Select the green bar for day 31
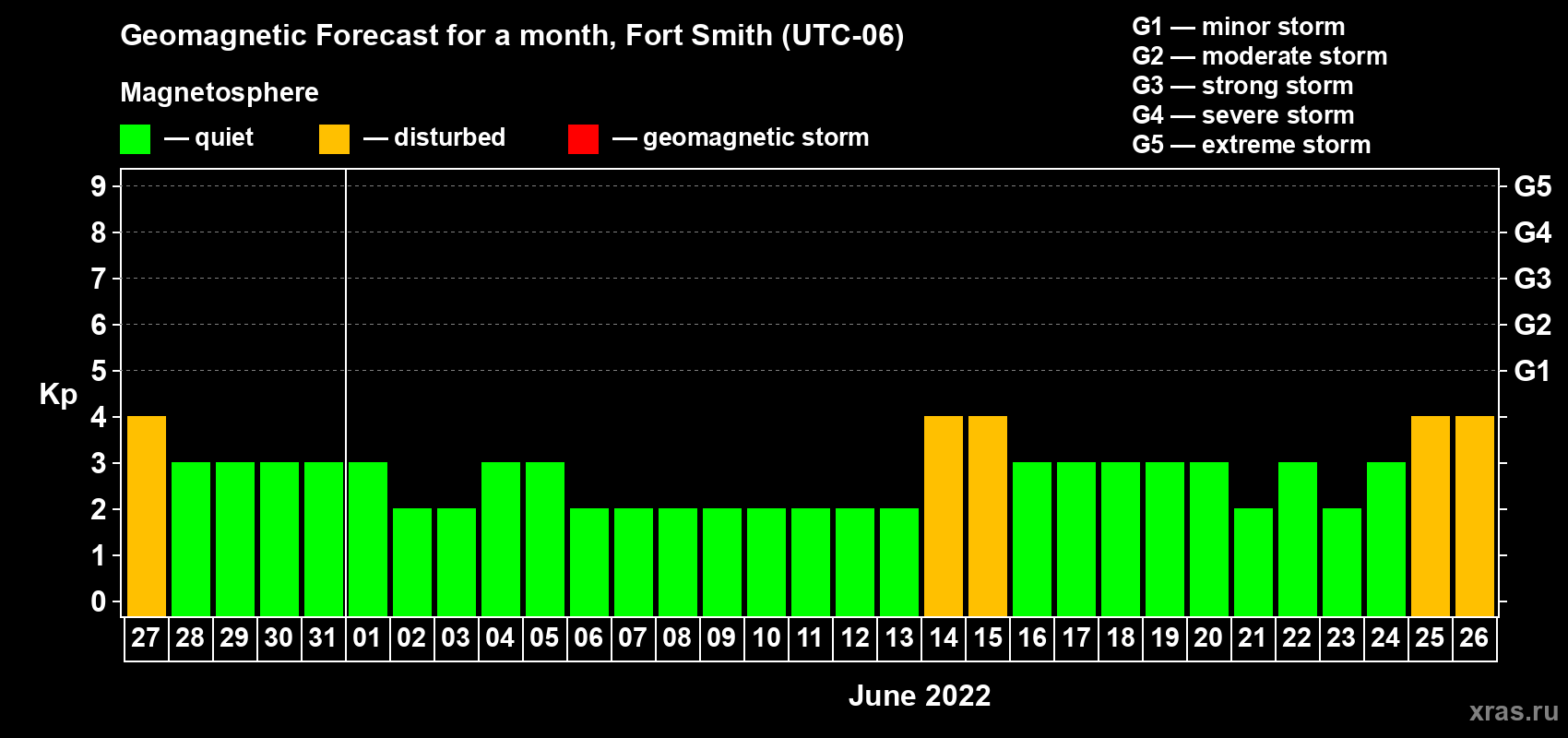The height and width of the screenshot is (738, 1568). [x=324, y=539]
